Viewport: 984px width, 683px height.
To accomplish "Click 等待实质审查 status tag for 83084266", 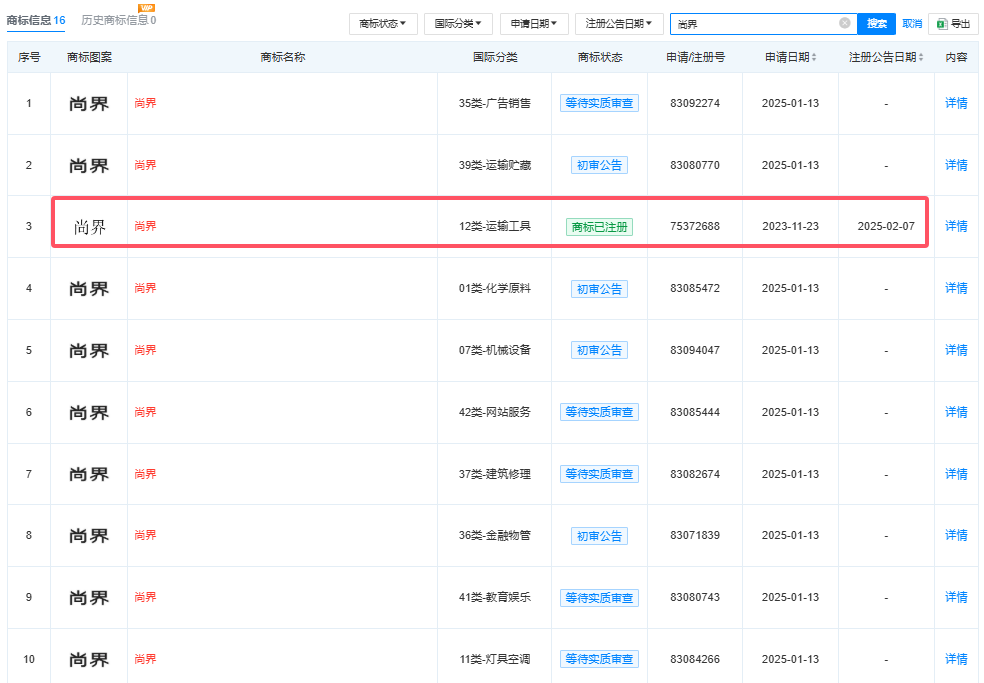I will pyautogui.click(x=599, y=659).
